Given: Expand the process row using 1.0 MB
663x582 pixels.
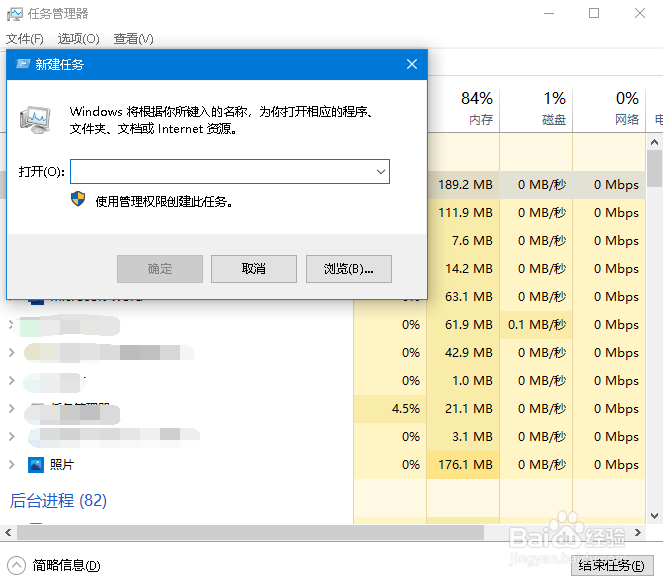Looking at the screenshot, I should (11, 380).
